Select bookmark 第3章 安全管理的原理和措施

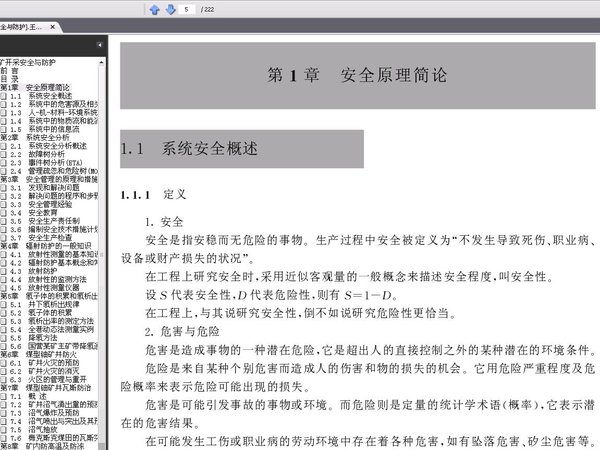coord(49,179)
